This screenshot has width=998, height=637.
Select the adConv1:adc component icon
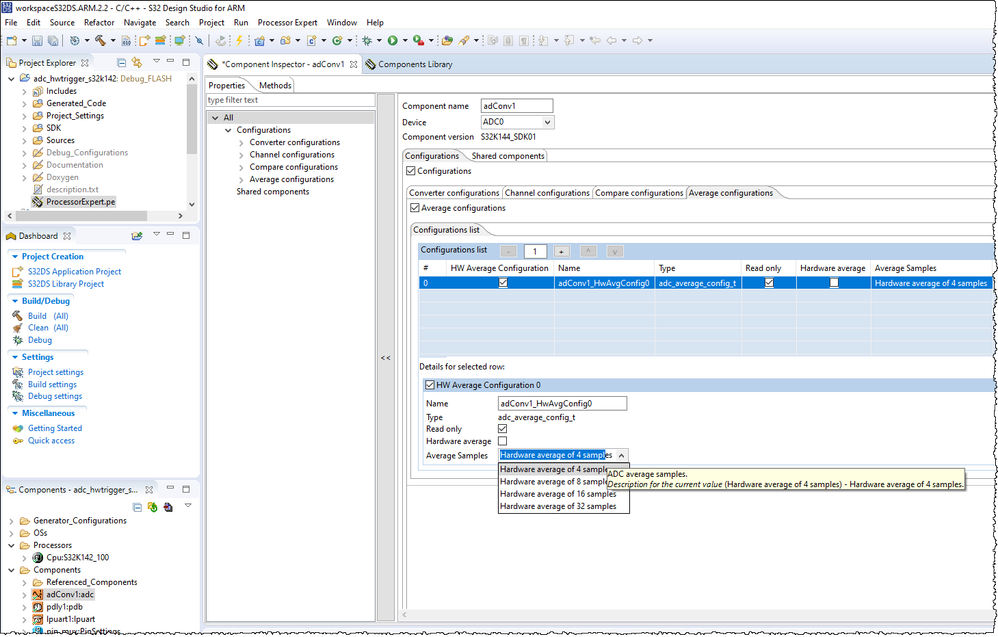pyautogui.click(x=38, y=594)
